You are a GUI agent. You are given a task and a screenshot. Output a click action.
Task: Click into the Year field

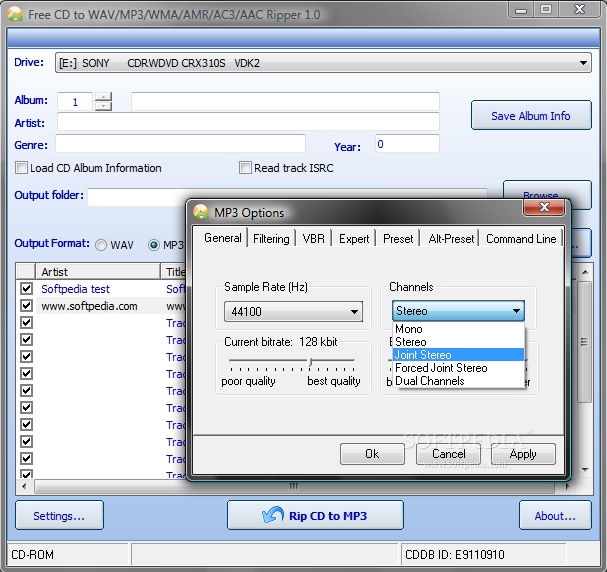[407, 144]
